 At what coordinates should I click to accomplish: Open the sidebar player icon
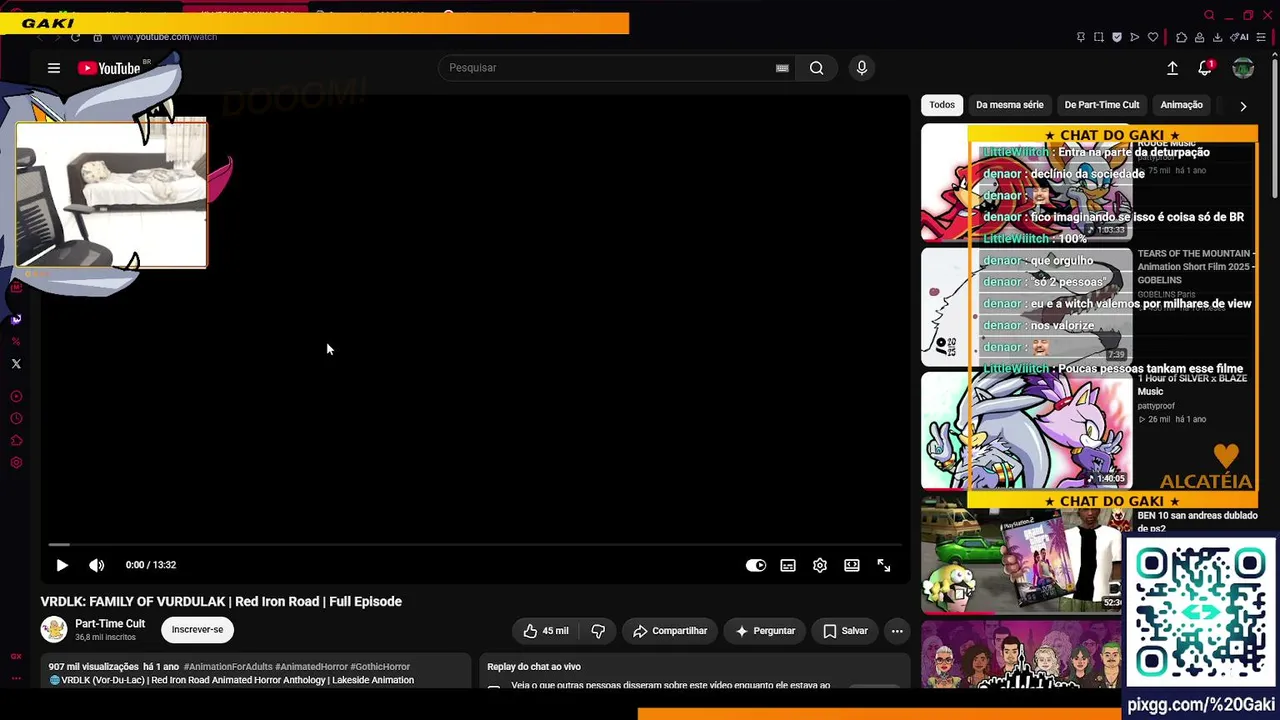tap(16, 397)
